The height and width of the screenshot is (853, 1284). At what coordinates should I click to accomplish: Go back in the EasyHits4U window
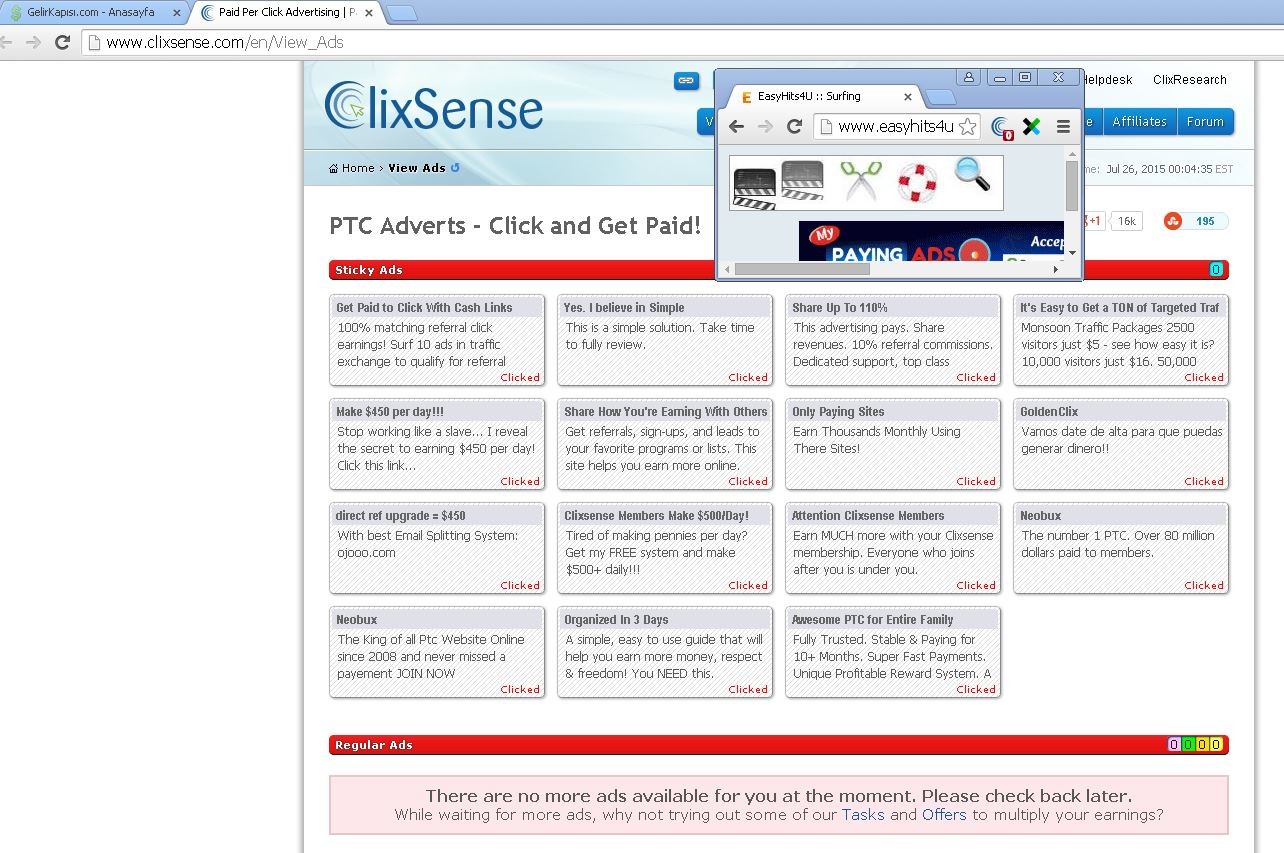click(736, 126)
